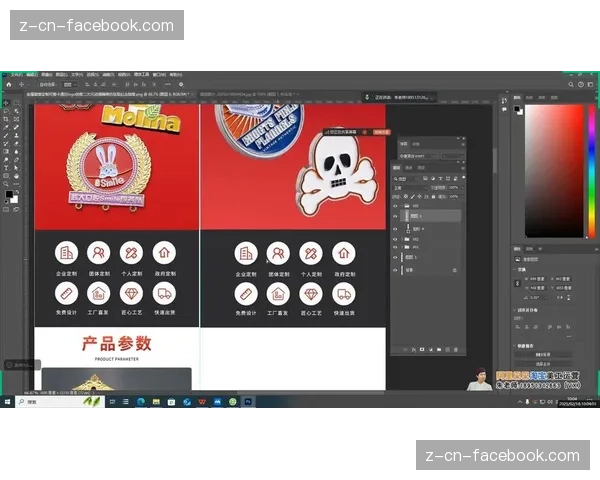The height and width of the screenshot is (480, 600).
Task: Create a new group with folder icon
Action: pyautogui.click(x=439, y=349)
